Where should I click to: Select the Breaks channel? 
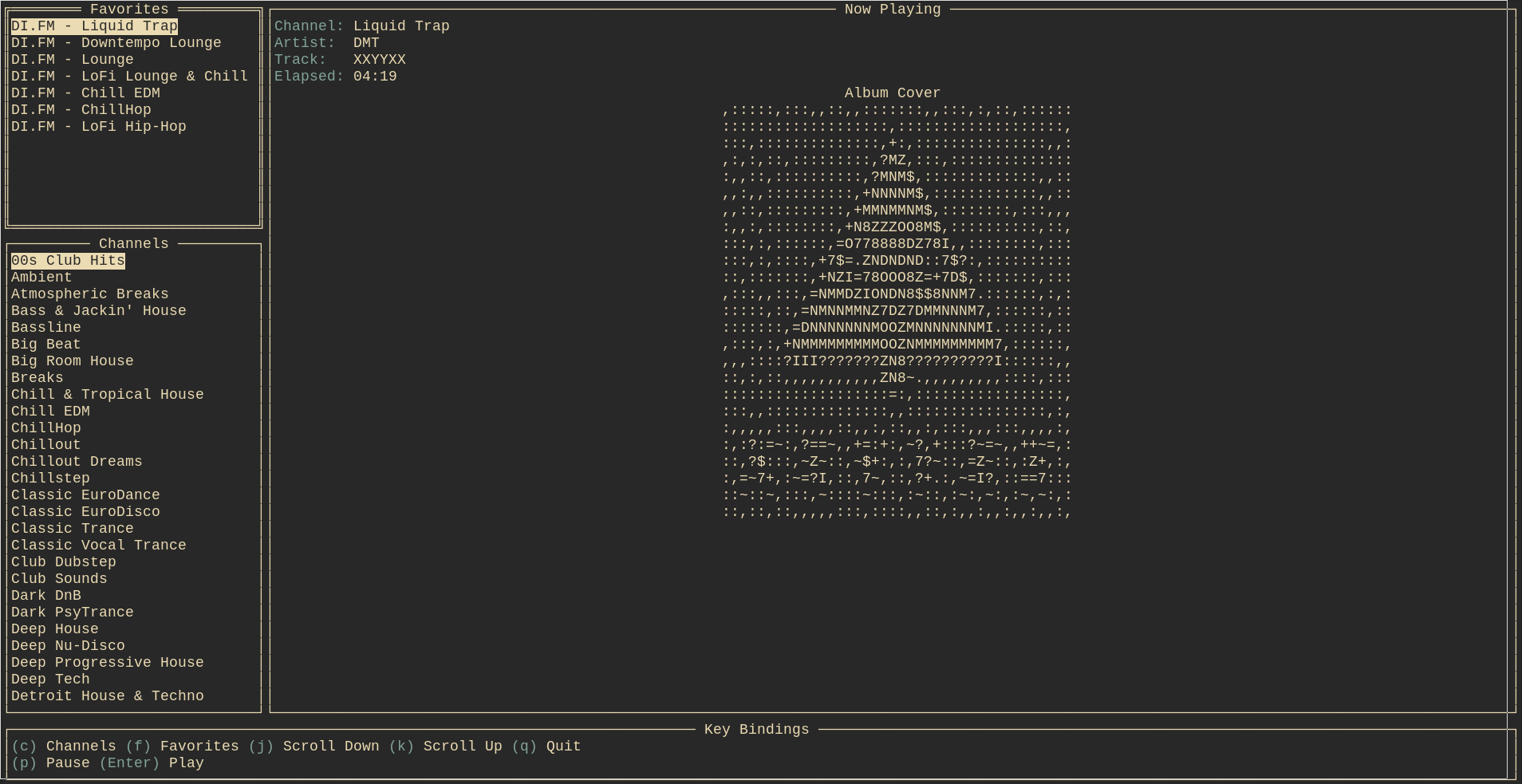click(x=37, y=377)
